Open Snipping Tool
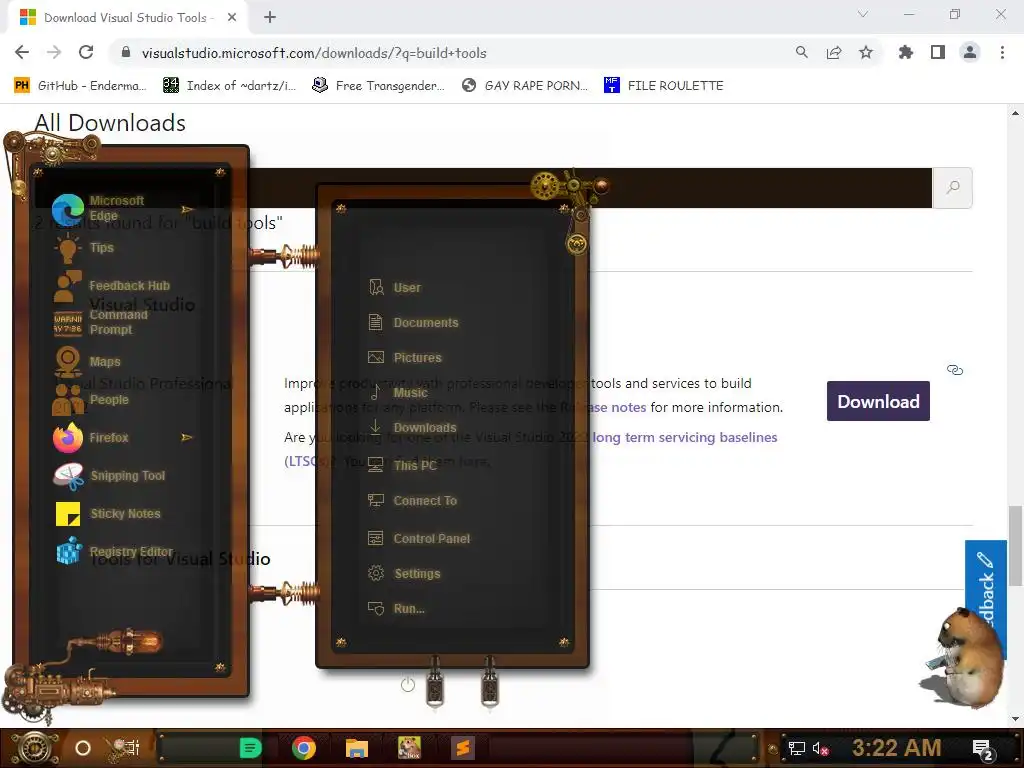This screenshot has height=768, width=1024. pos(109,475)
